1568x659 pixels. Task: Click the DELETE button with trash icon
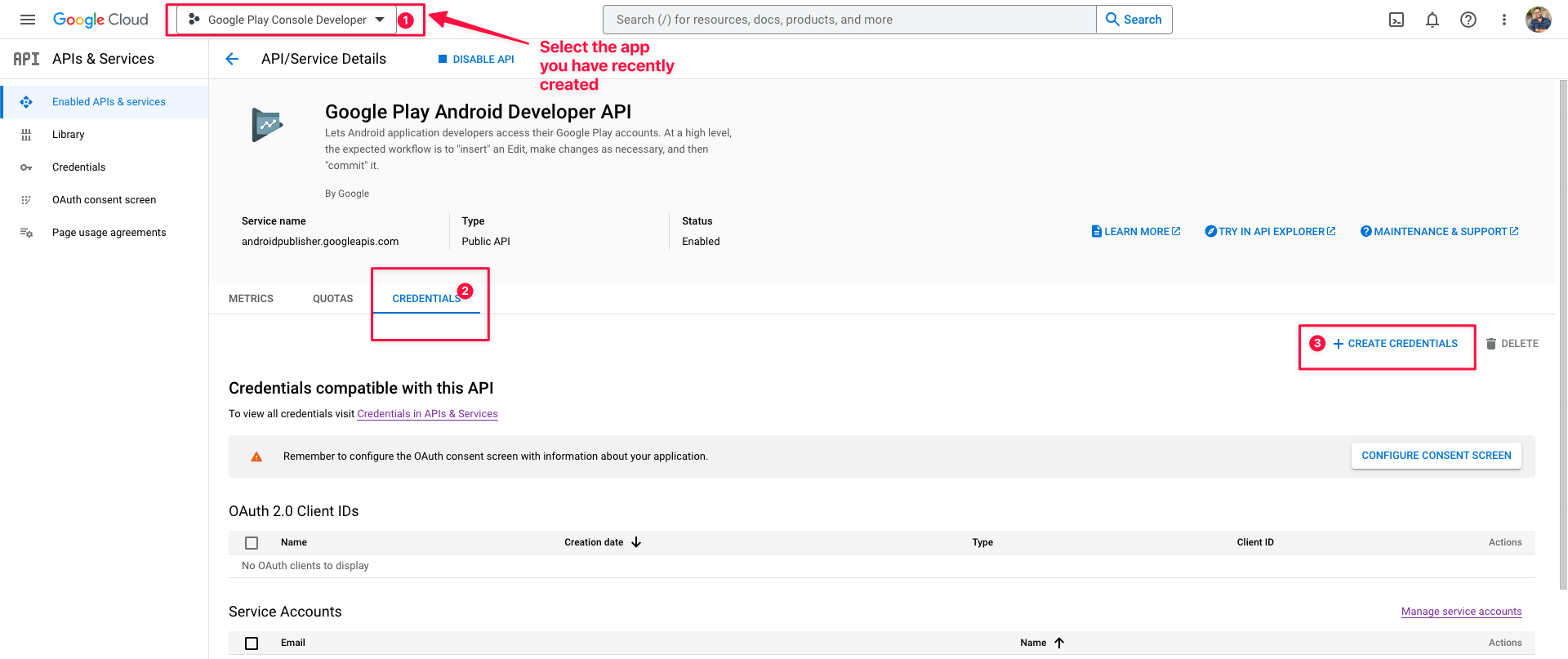tap(1512, 344)
